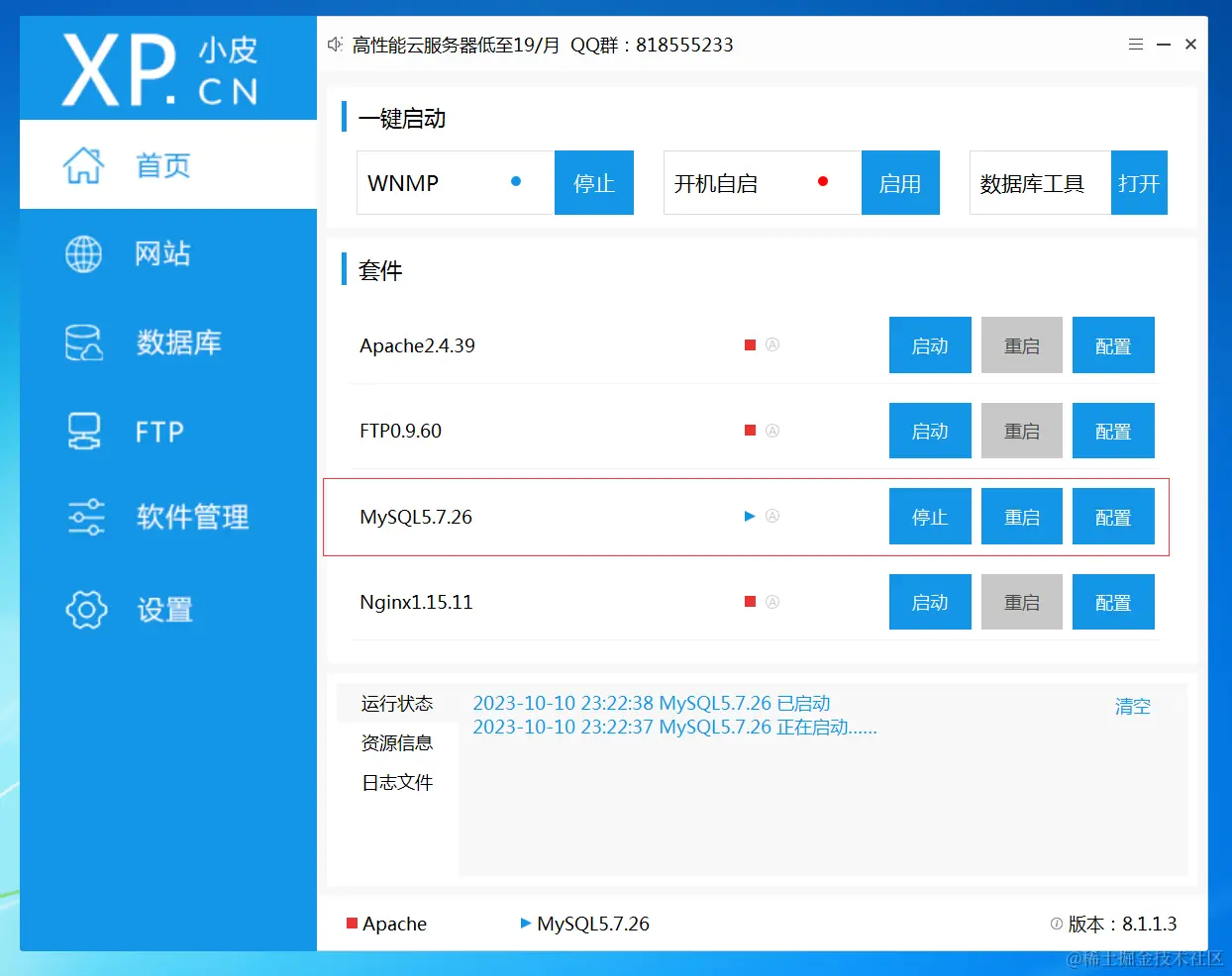1232x976 pixels.
Task: Click the blue status dot beside WNMP
Action: coord(516,182)
